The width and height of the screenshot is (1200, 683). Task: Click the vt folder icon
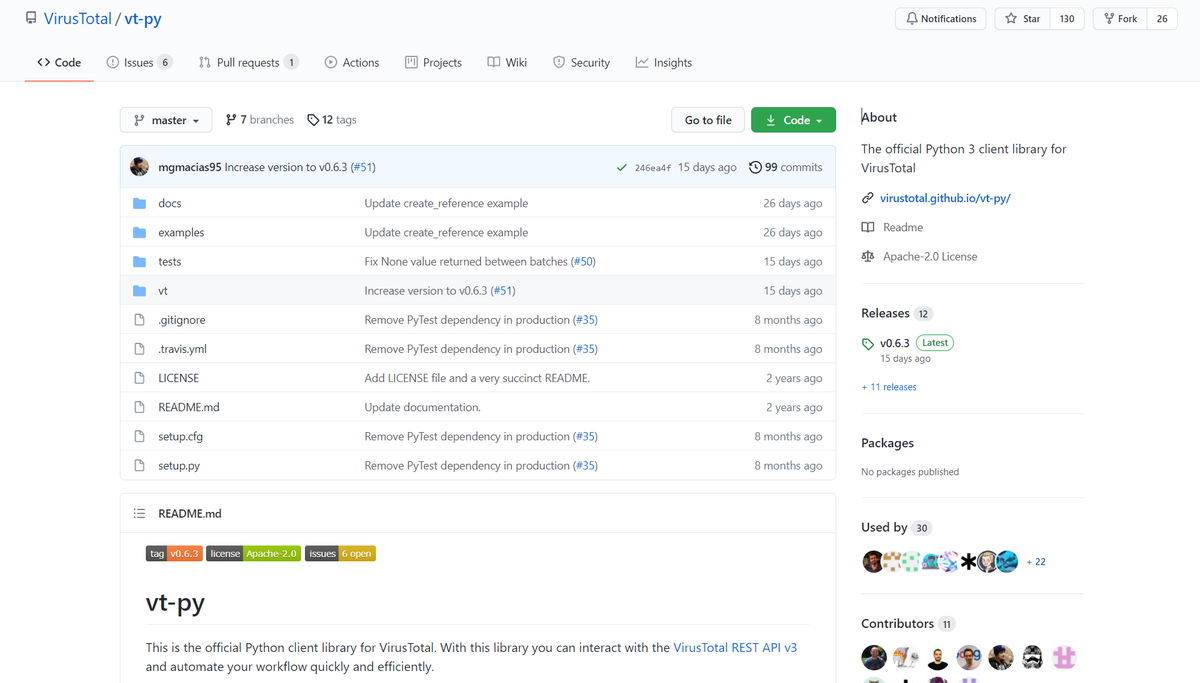[139, 291]
